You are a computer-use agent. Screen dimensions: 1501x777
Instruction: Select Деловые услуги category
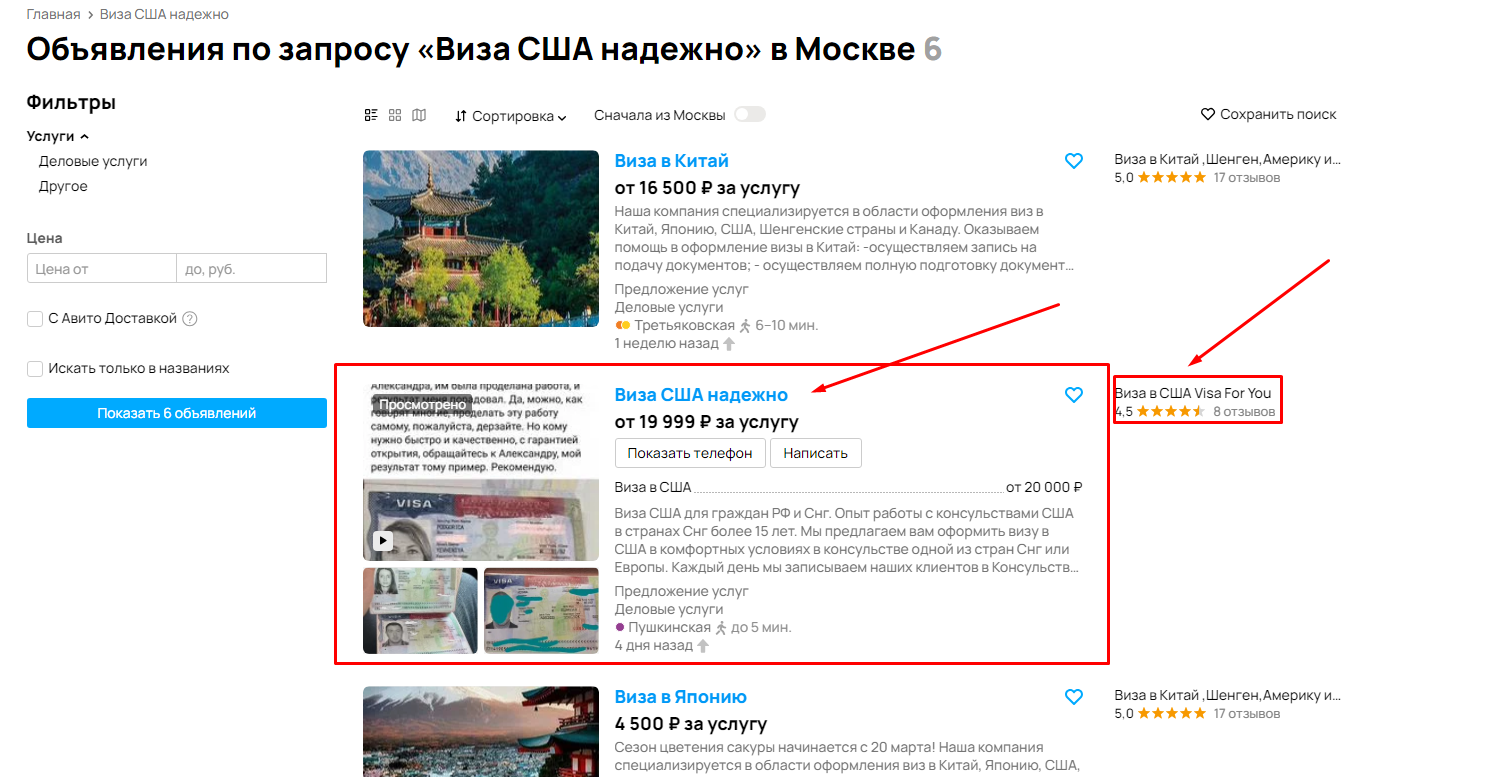(x=93, y=161)
